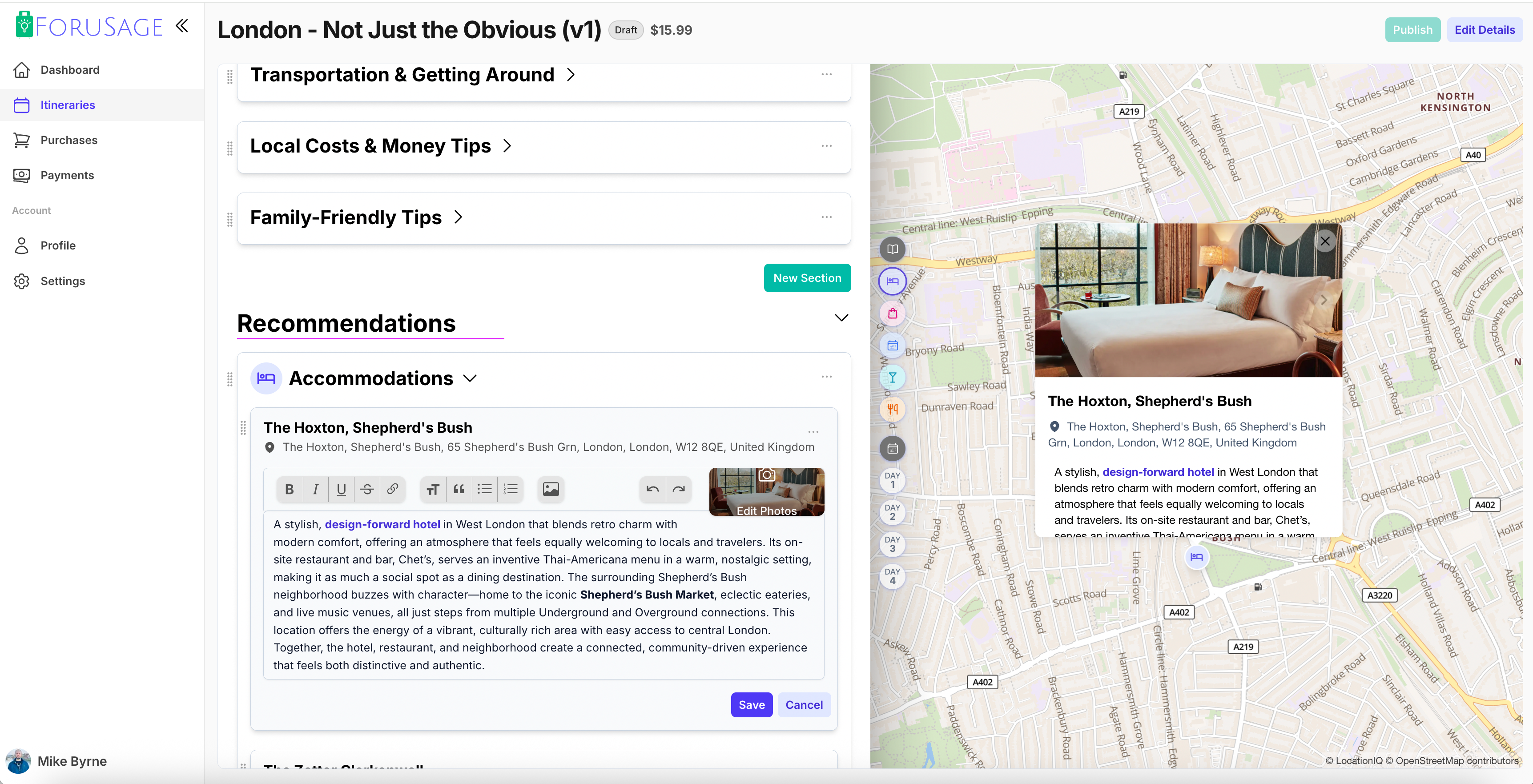This screenshot has width=1533, height=784.
Task: Expand the Transportation & Getting Around section
Action: point(570,74)
